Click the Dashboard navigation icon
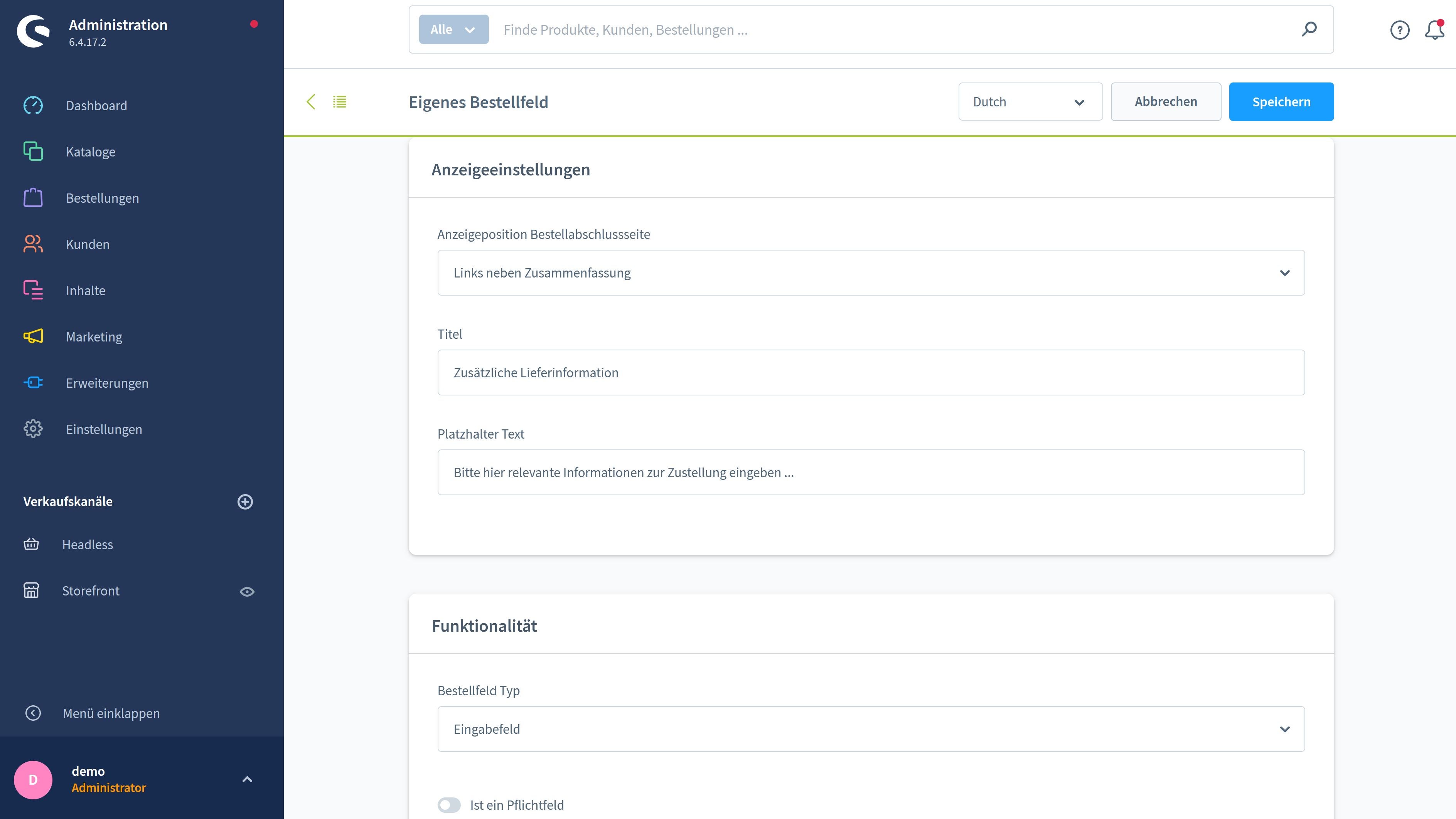 click(x=33, y=105)
